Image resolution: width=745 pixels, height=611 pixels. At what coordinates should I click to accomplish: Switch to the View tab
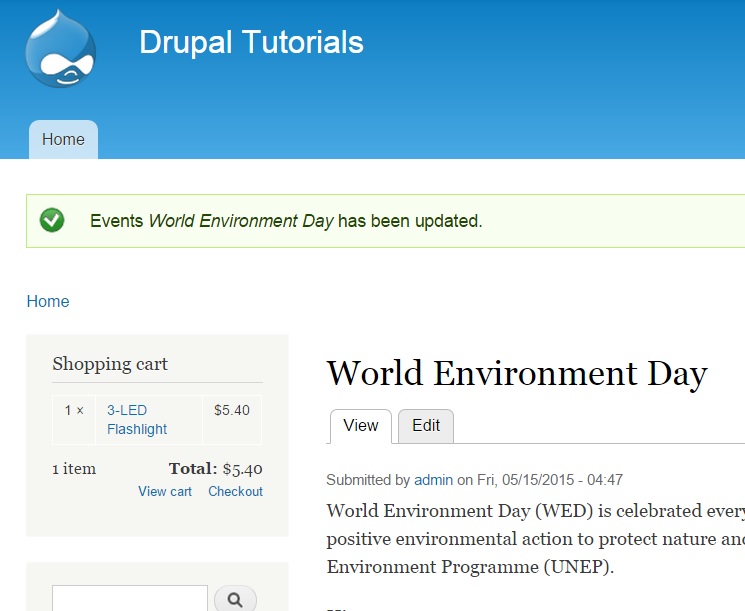point(361,426)
